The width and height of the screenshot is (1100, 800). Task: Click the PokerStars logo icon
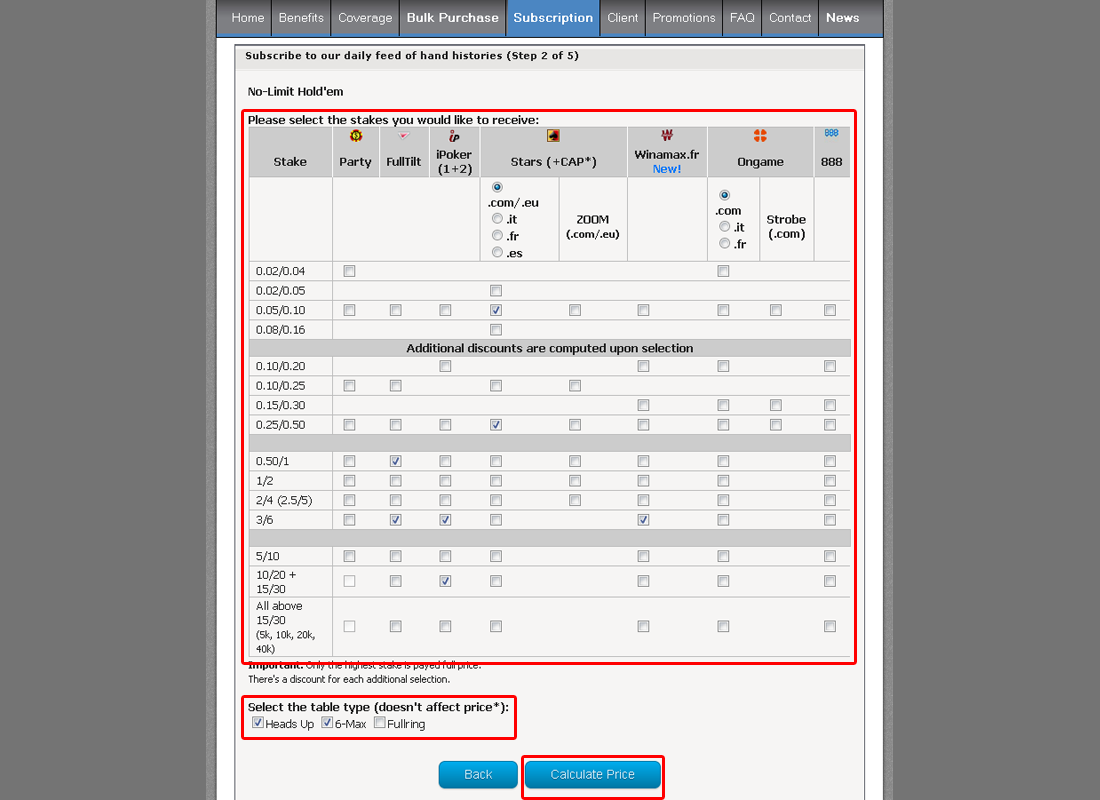click(x=553, y=136)
